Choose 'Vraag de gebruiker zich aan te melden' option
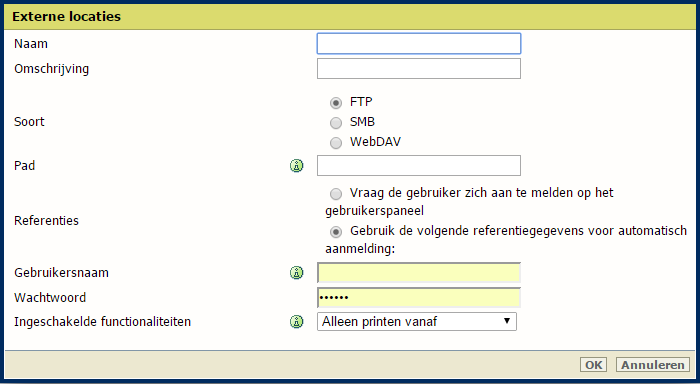The image size is (700, 384). pyautogui.click(x=336, y=194)
